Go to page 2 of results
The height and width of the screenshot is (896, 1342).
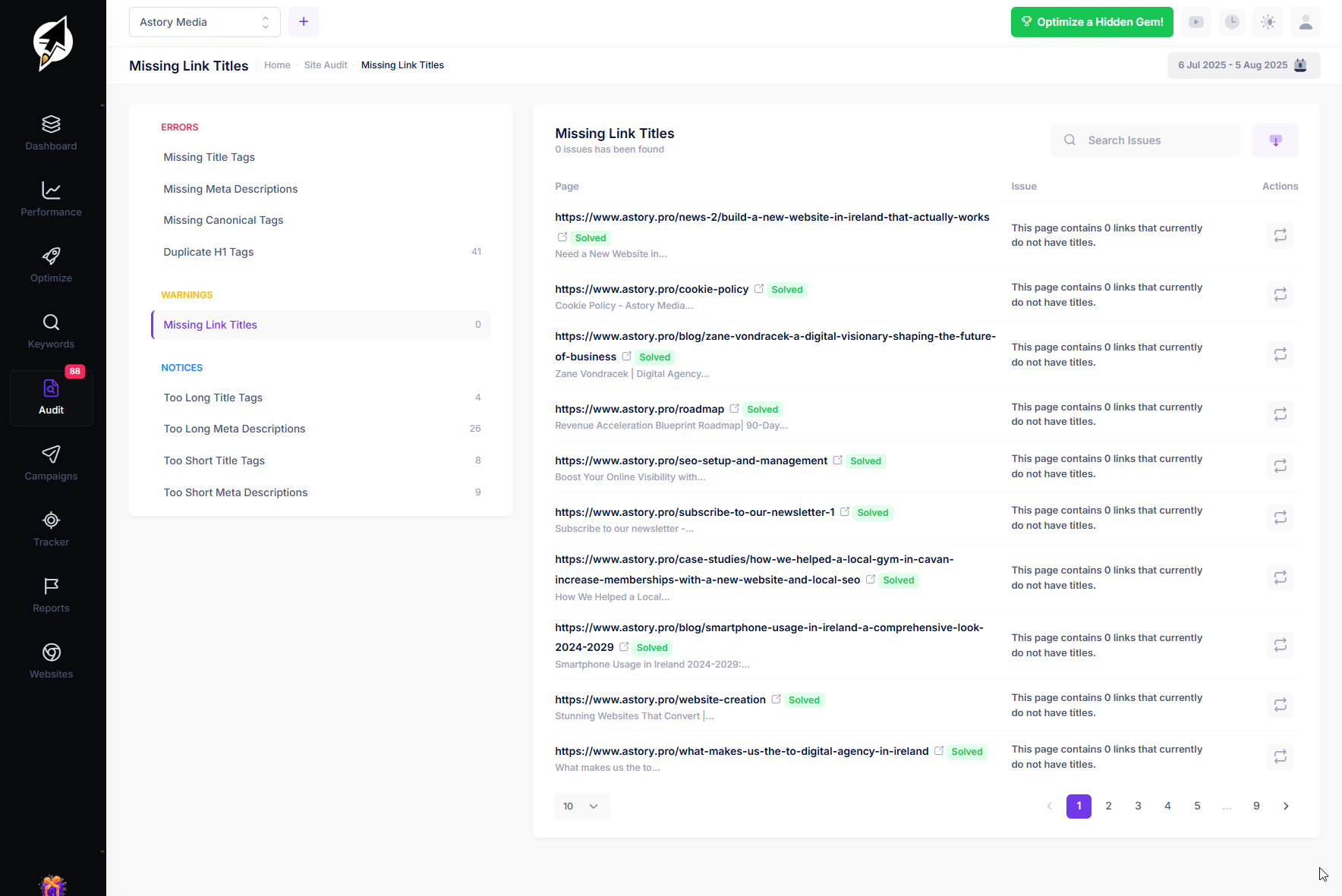1108,806
